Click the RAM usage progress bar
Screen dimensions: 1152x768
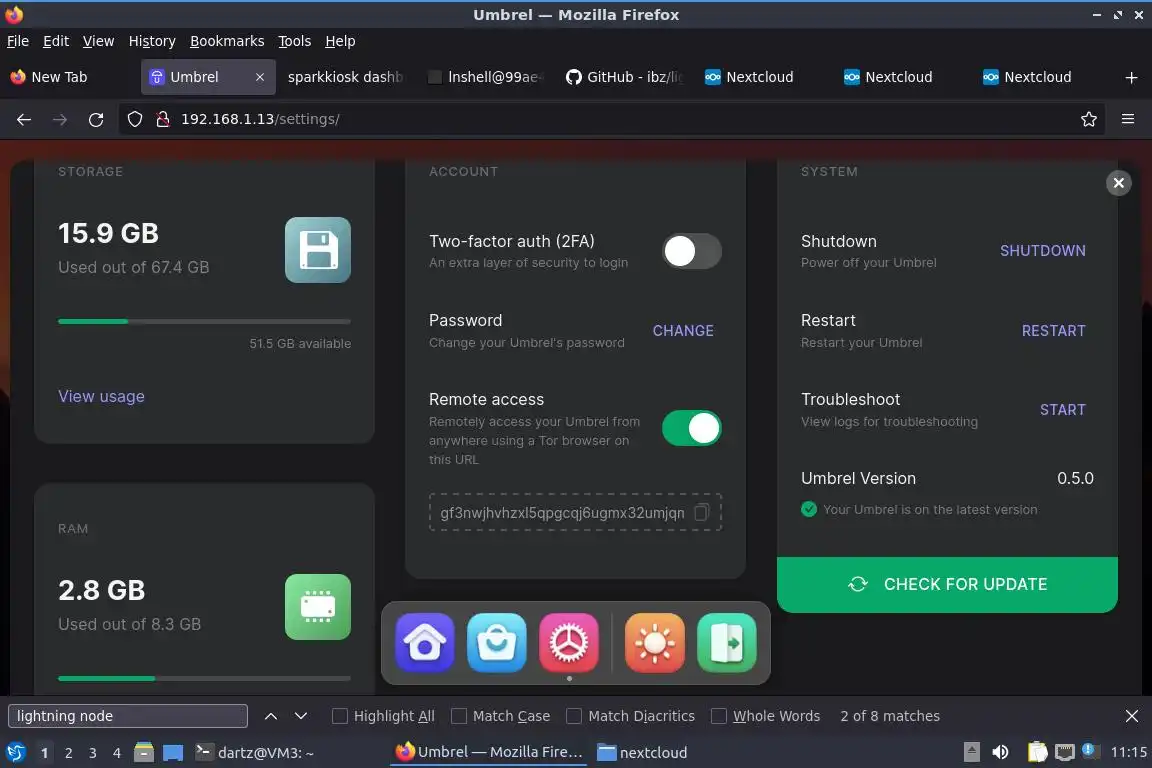(x=204, y=678)
